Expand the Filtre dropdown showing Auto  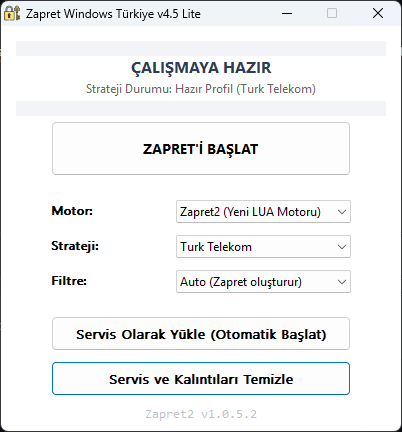(x=263, y=282)
